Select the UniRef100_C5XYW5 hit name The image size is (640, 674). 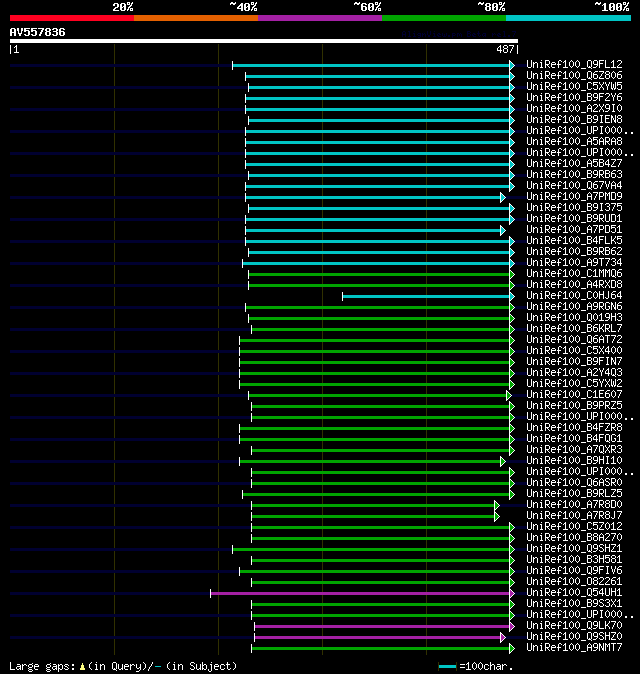point(574,86)
